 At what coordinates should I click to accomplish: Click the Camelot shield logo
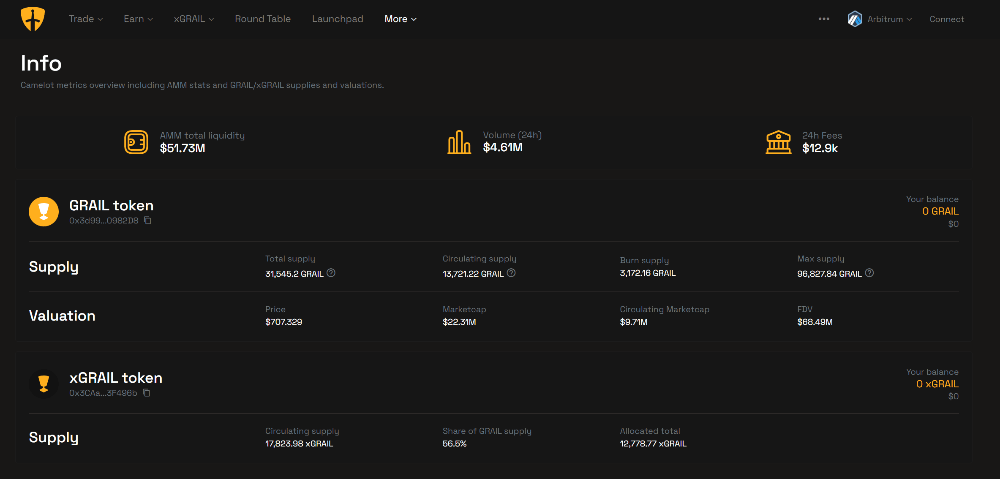click(33, 19)
